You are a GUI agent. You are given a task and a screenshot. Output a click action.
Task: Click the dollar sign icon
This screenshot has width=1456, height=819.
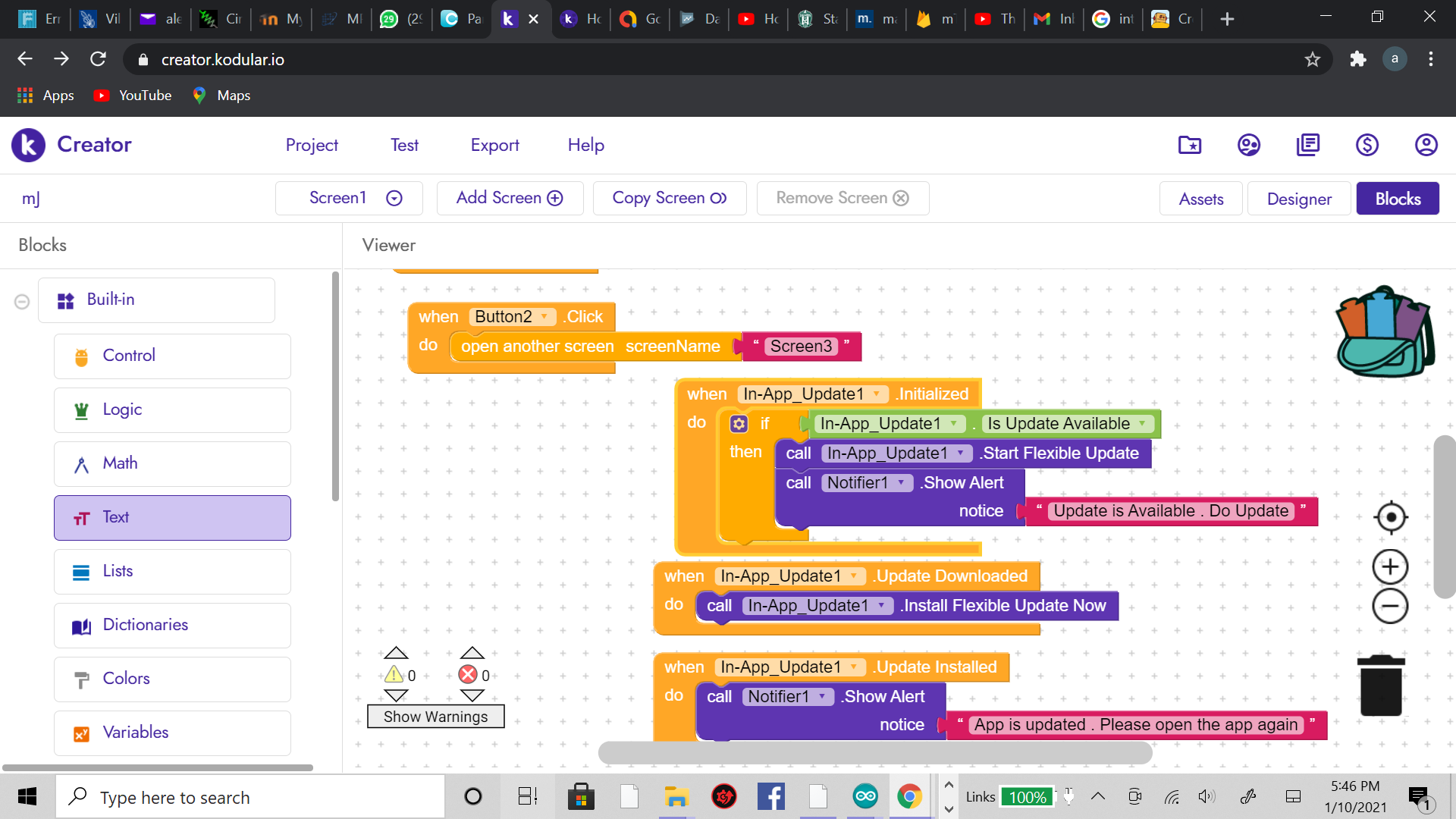coord(1367,145)
